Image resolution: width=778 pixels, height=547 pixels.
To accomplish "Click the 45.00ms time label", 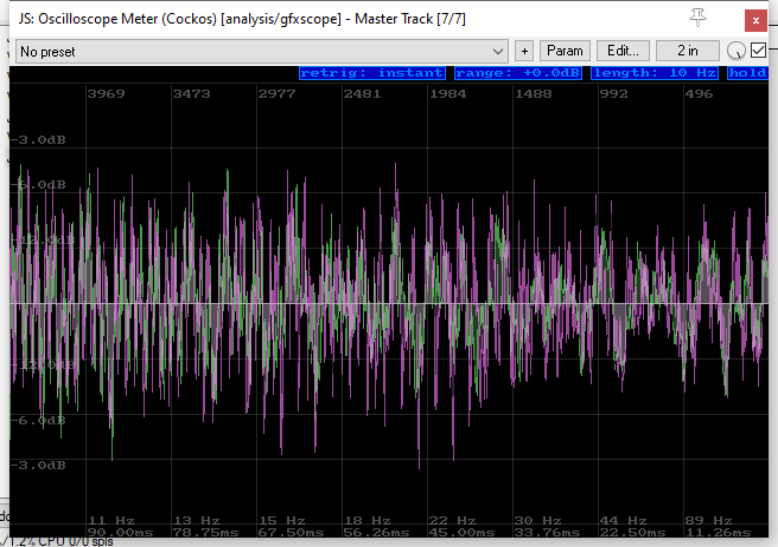I will [x=462, y=533].
